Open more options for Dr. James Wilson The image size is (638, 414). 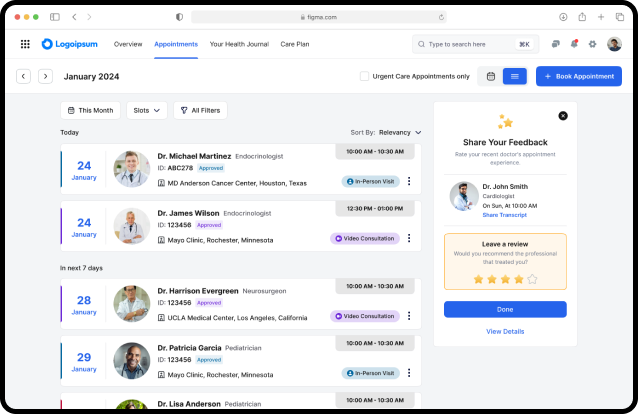[409, 238]
